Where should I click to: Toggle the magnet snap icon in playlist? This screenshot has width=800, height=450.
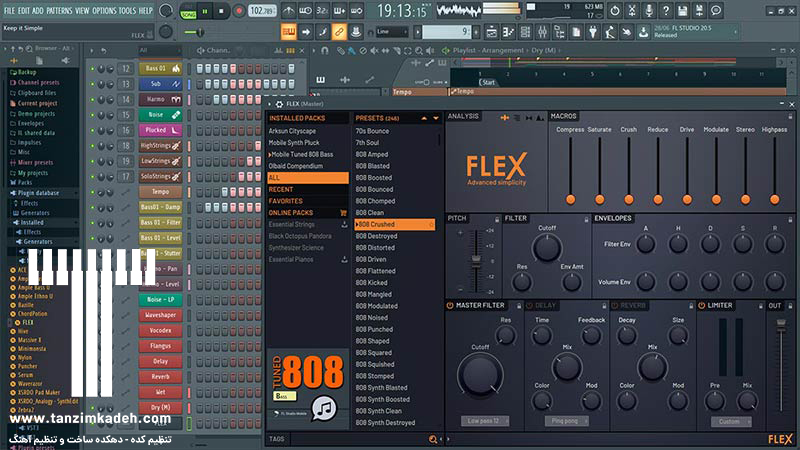pos(324,51)
